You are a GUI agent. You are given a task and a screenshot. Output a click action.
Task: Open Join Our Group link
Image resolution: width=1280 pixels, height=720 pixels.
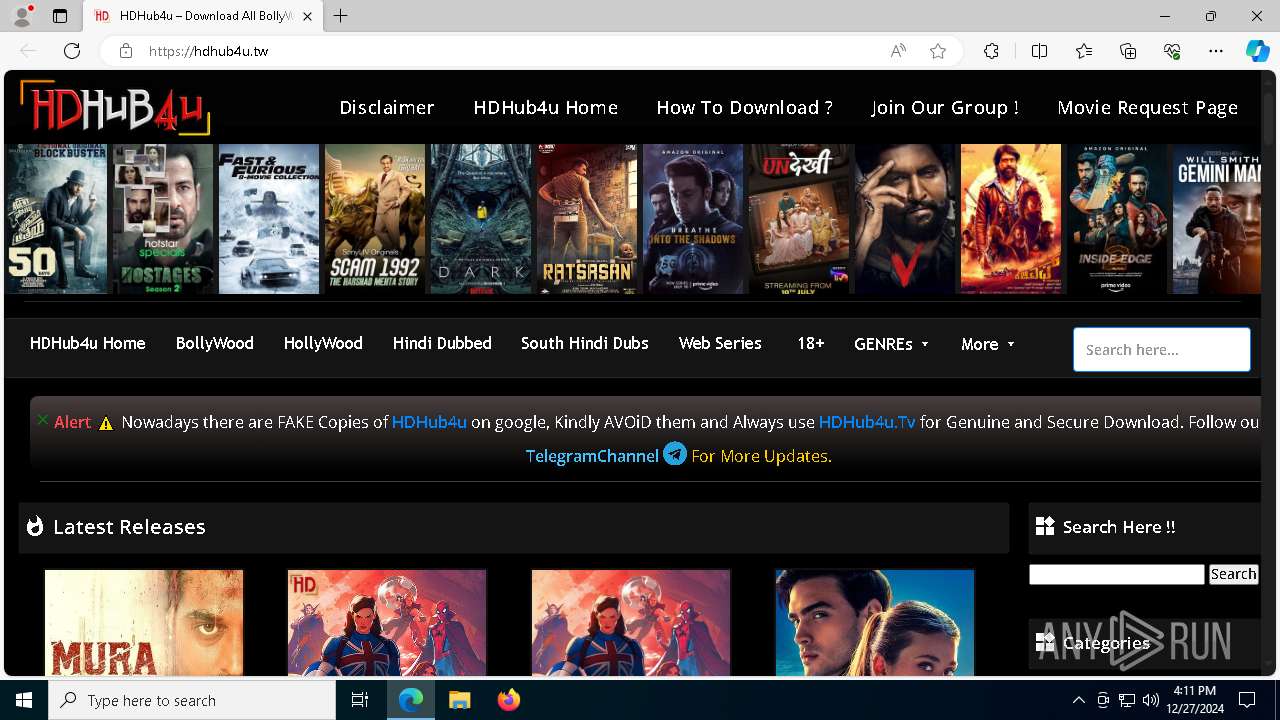point(945,107)
